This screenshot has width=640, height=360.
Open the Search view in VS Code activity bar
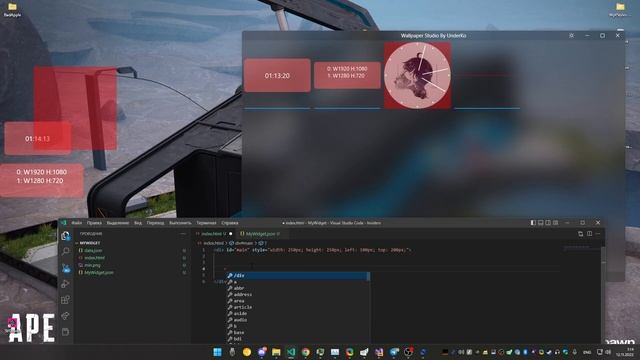[x=65, y=252]
